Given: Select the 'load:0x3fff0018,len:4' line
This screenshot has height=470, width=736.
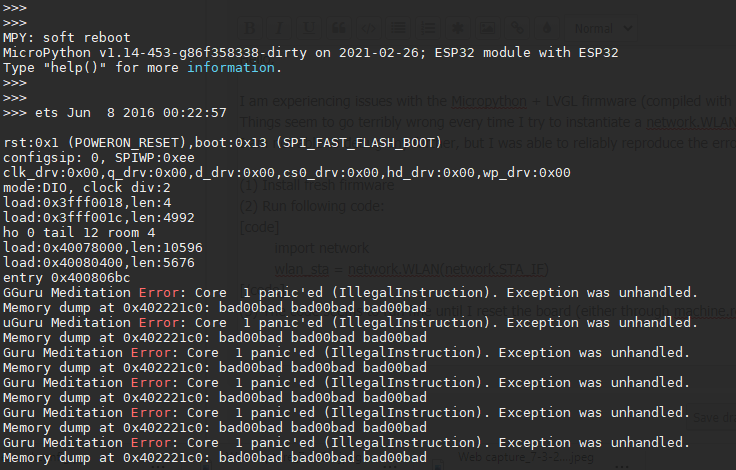Looking at the screenshot, I should click(x=87, y=203).
